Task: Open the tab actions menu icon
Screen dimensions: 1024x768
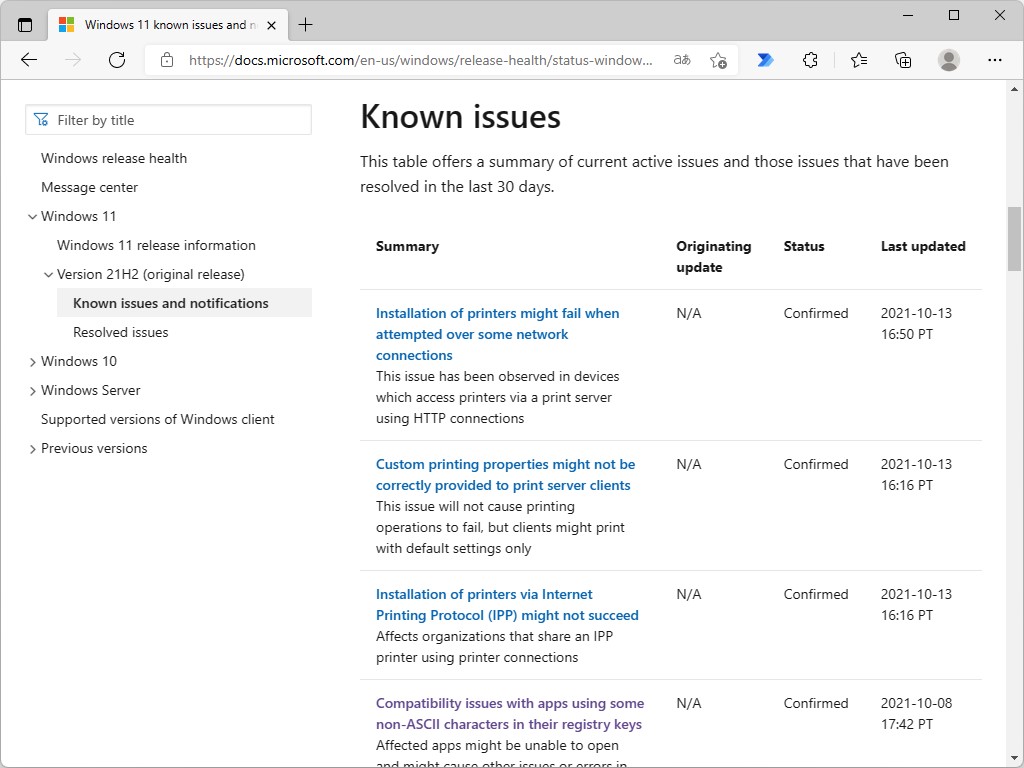Action: tap(25, 25)
